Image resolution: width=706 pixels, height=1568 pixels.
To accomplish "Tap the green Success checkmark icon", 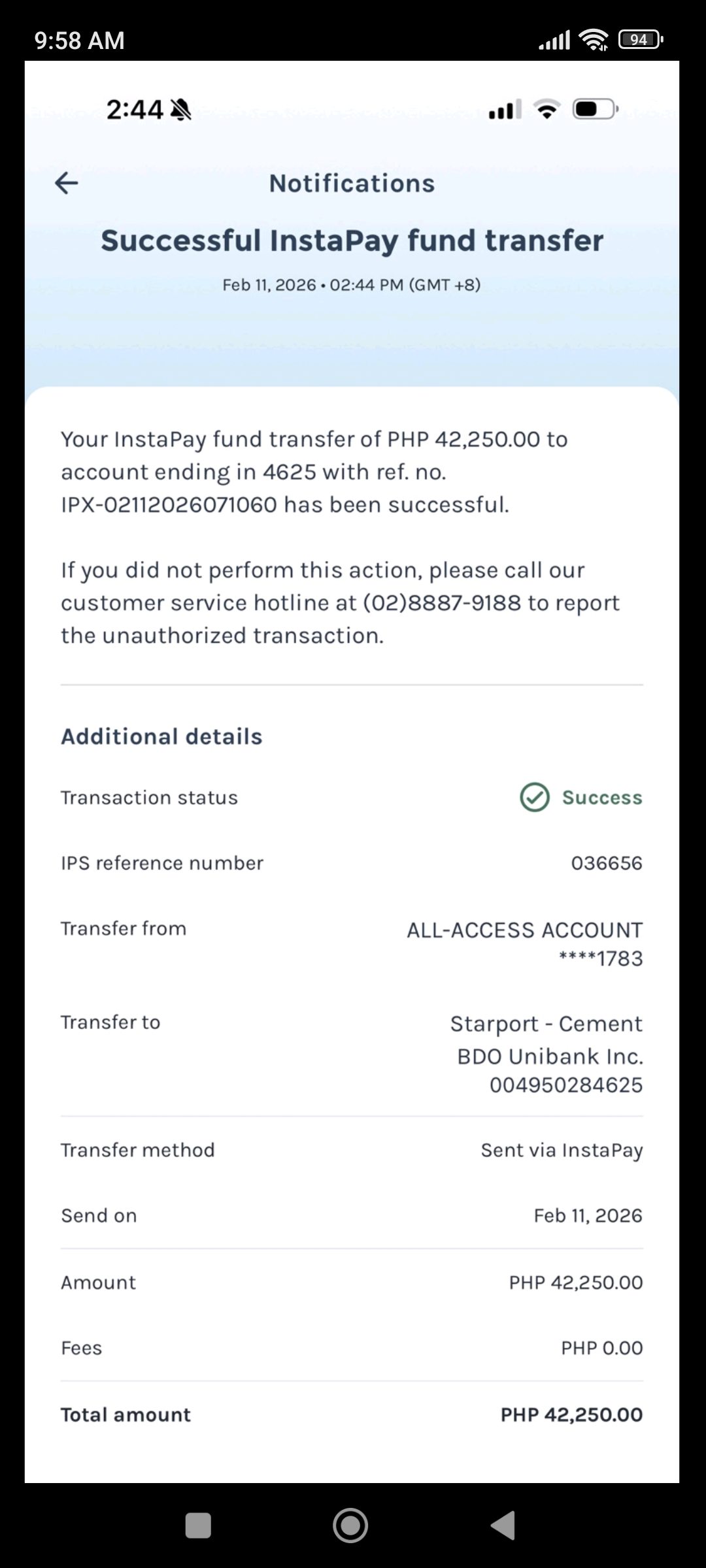I will 535,797.
